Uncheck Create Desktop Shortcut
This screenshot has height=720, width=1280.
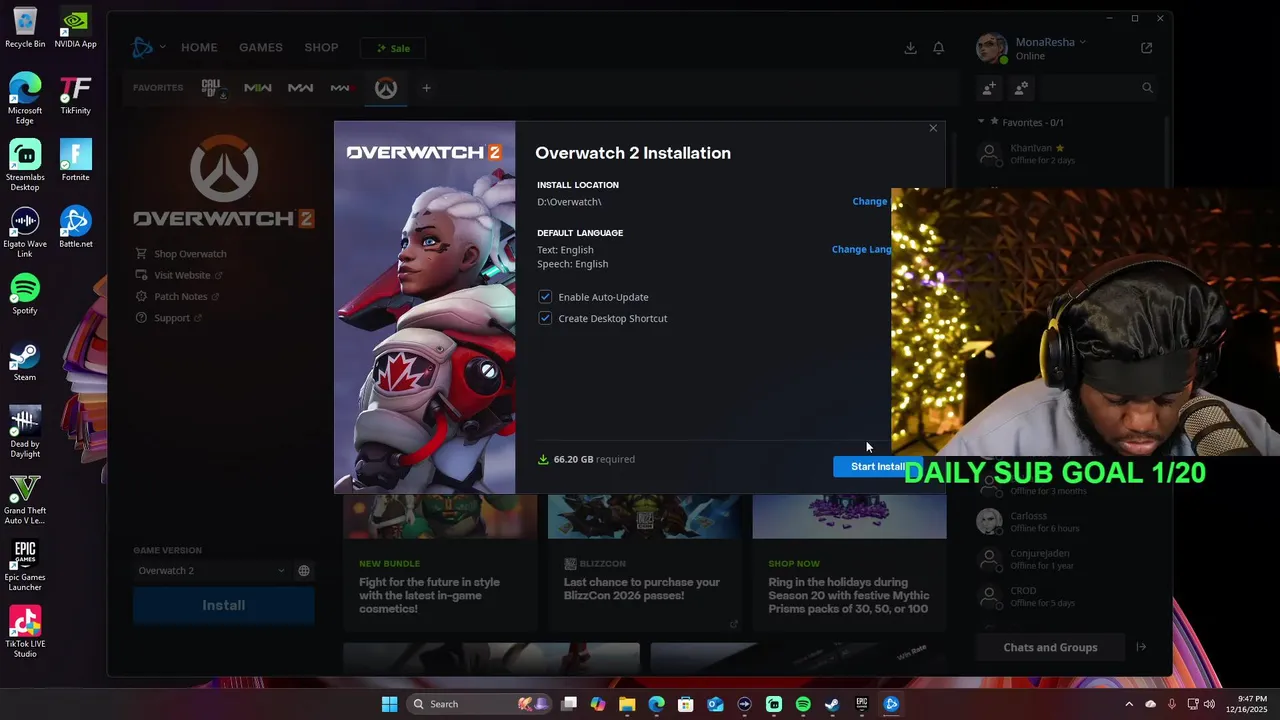point(545,318)
